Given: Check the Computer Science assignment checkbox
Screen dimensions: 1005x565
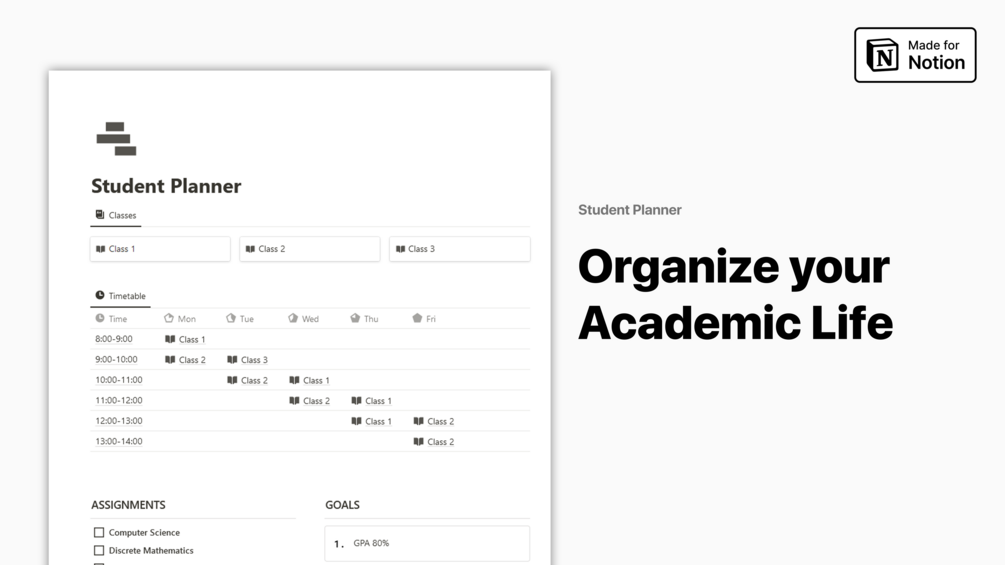Looking at the screenshot, I should pyautogui.click(x=99, y=532).
